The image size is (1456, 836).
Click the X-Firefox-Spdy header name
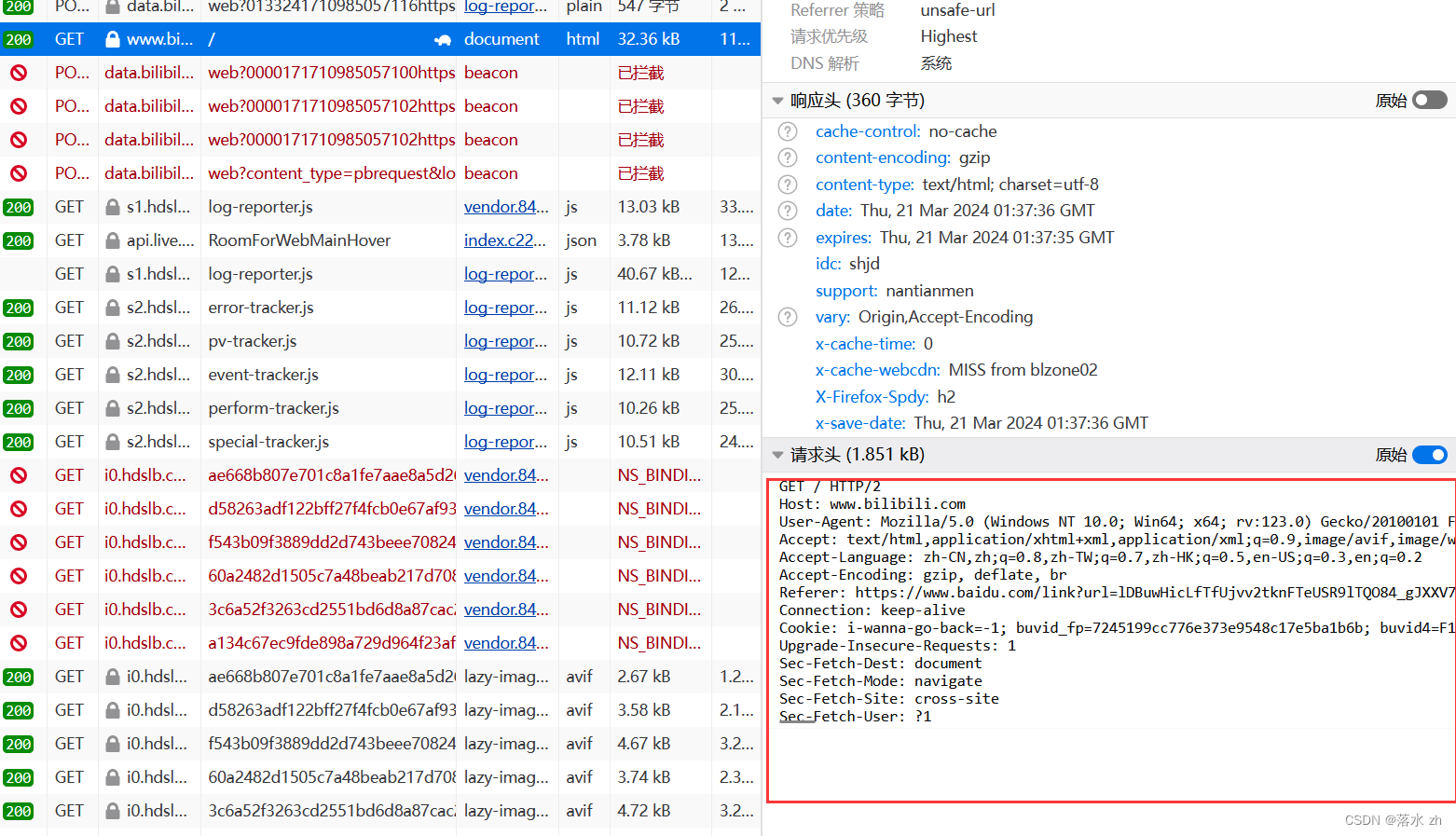pyautogui.click(x=872, y=397)
